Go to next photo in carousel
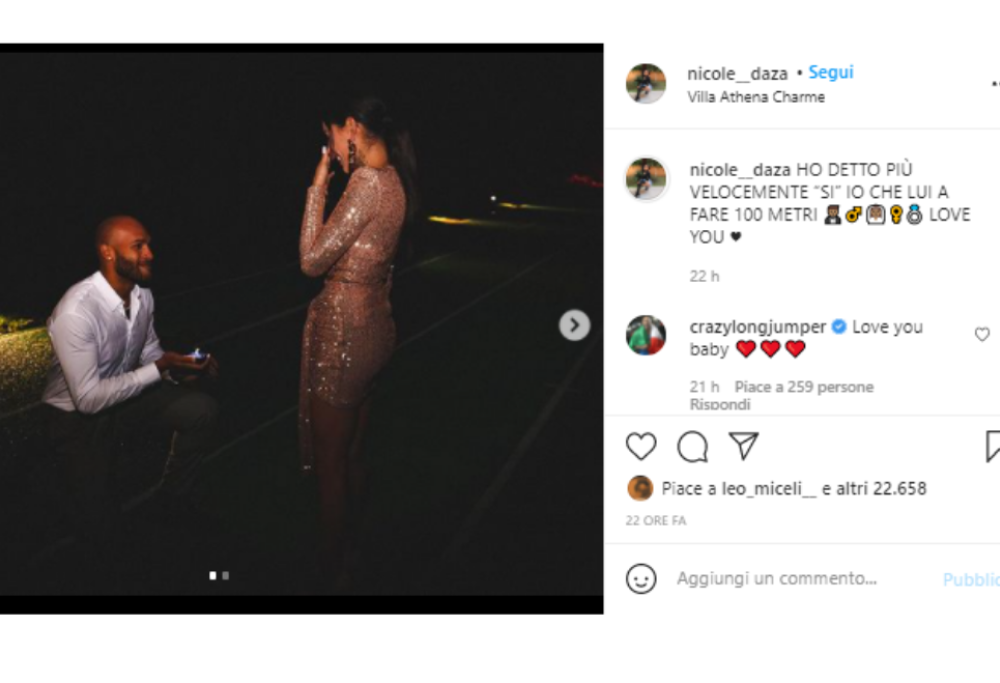Image resolution: width=1000 pixels, height=683 pixels. (574, 325)
